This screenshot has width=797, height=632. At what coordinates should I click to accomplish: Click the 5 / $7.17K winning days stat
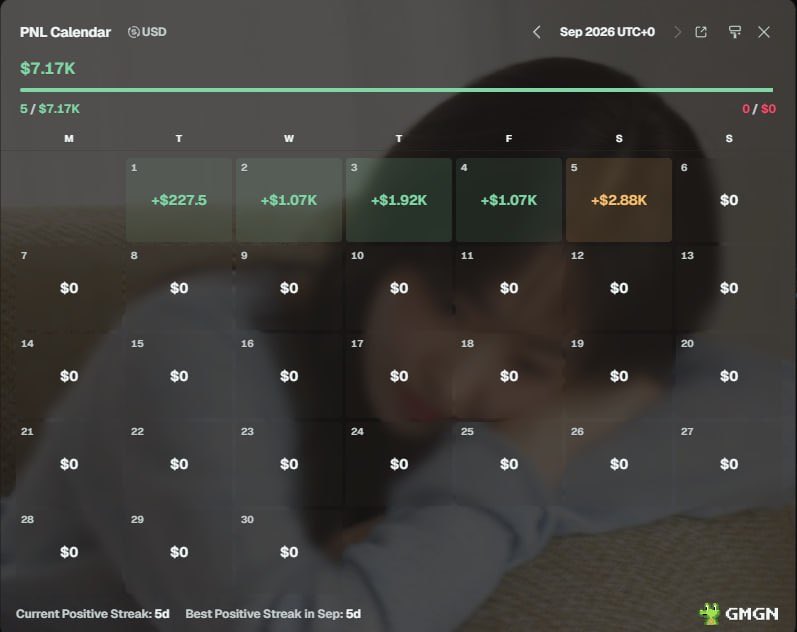pos(50,109)
